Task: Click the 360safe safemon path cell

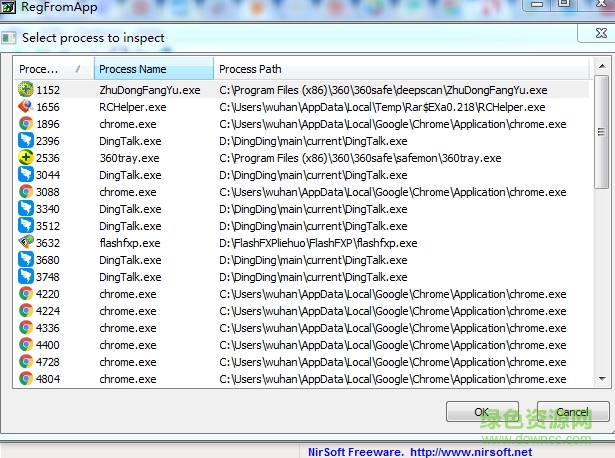Action: [x=360, y=158]
